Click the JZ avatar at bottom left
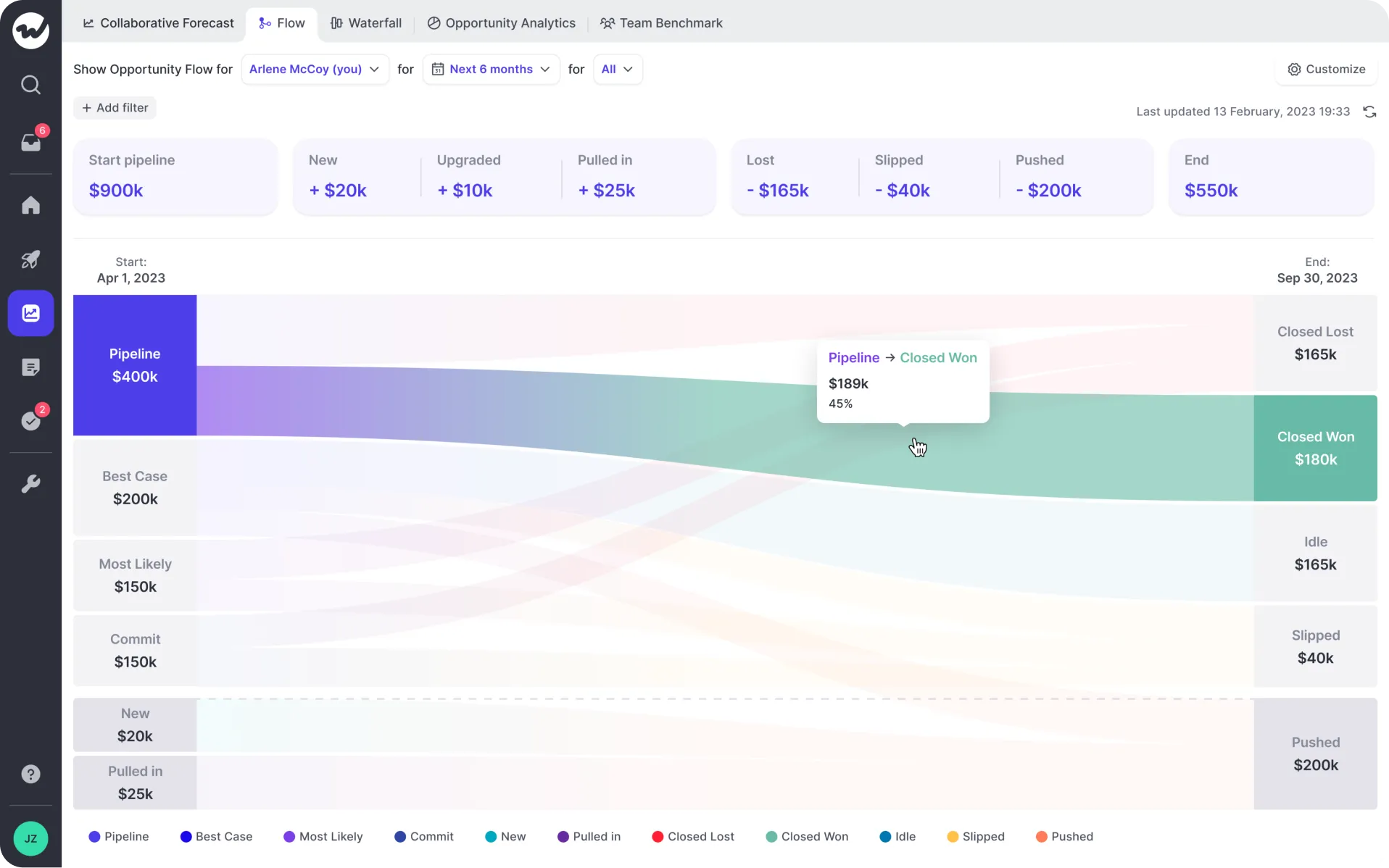 click(x=30, y=838)
